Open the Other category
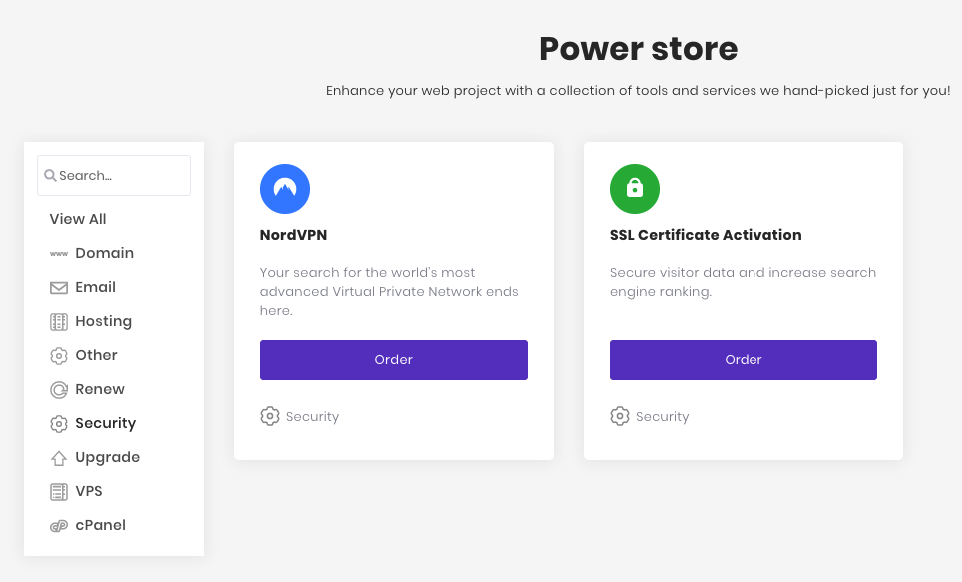962x582 pixels. [x=96, y=356]
